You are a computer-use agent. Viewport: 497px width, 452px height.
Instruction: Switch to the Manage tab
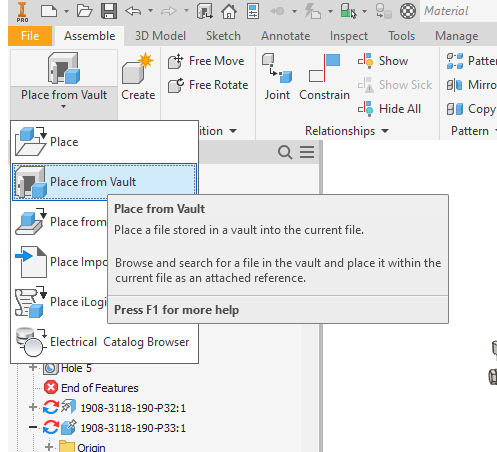tap(456, 36)
